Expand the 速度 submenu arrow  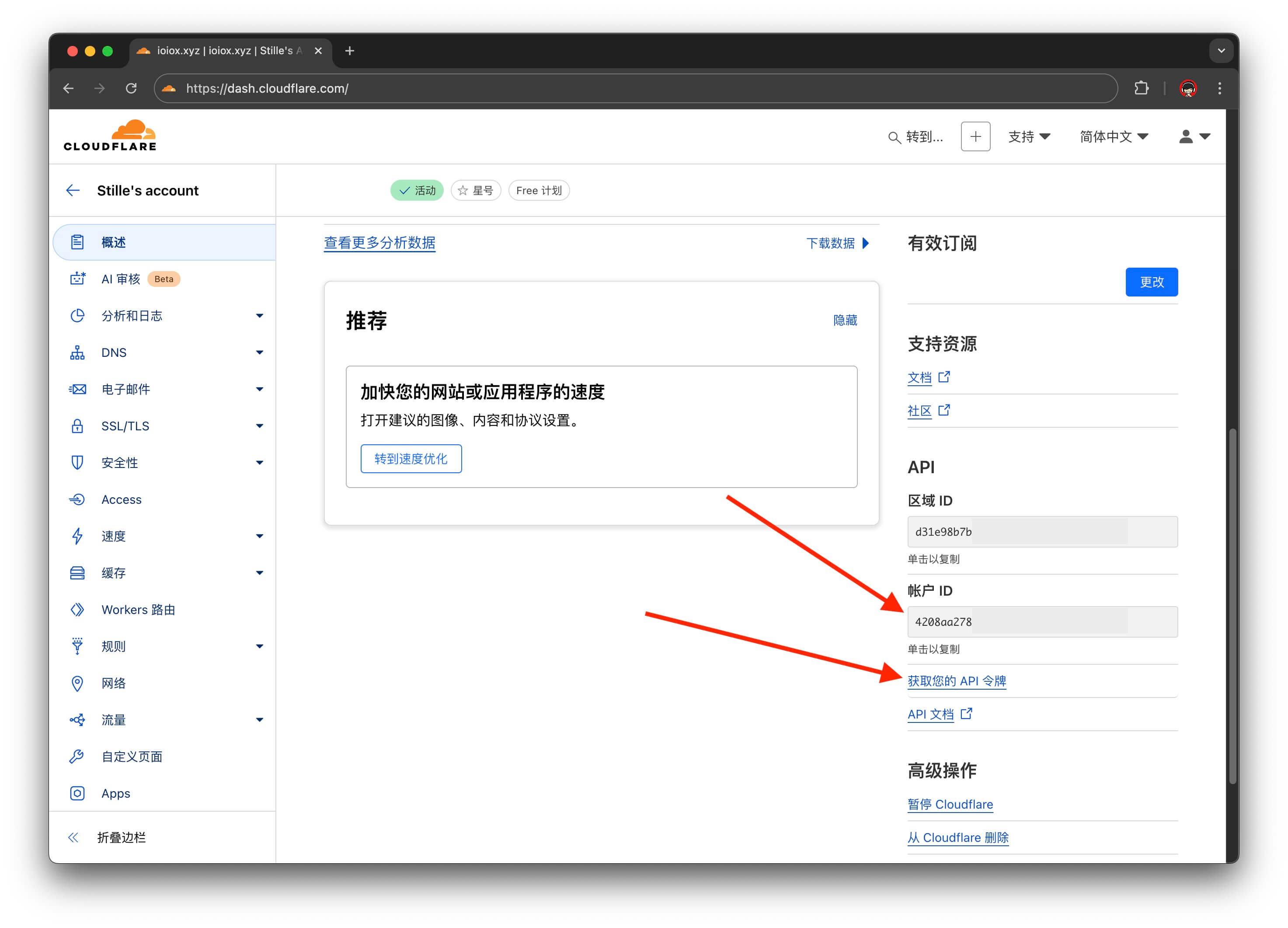click(260, 536)
